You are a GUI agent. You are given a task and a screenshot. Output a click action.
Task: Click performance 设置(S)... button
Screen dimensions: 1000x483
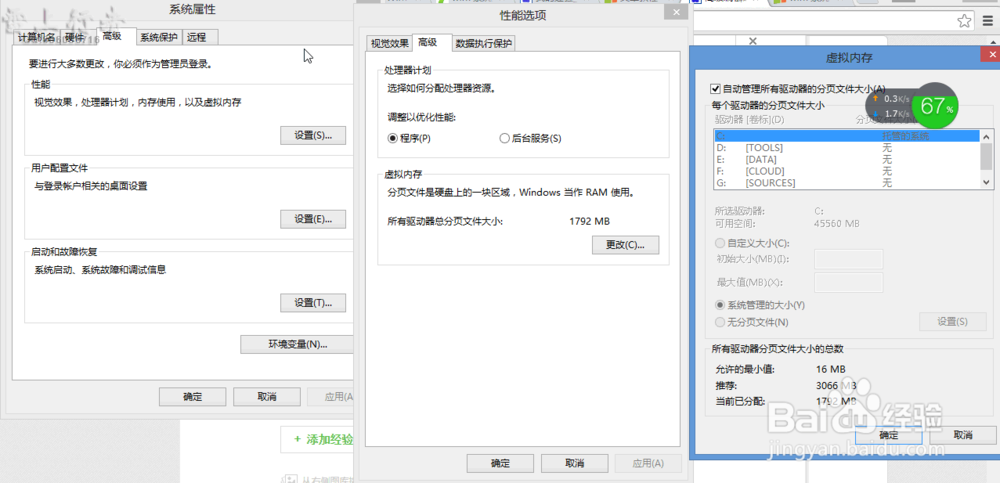313,135
